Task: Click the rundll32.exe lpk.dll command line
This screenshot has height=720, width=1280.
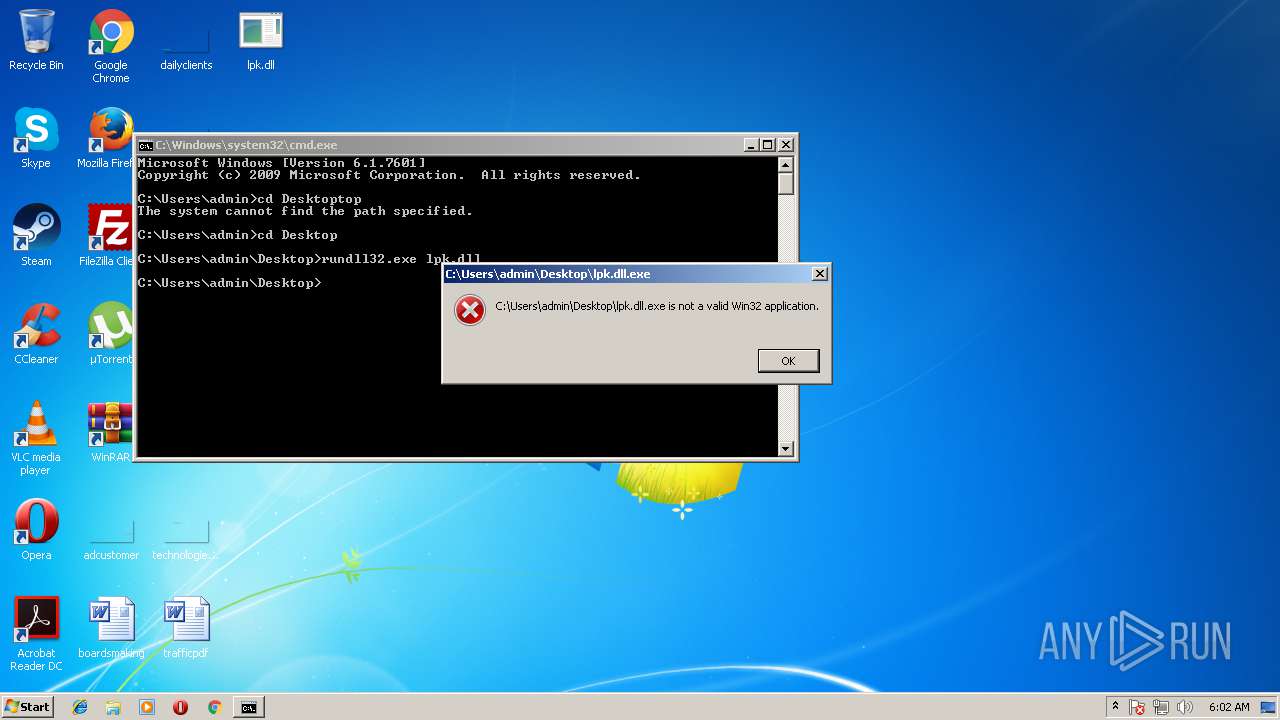Action: 309,259
